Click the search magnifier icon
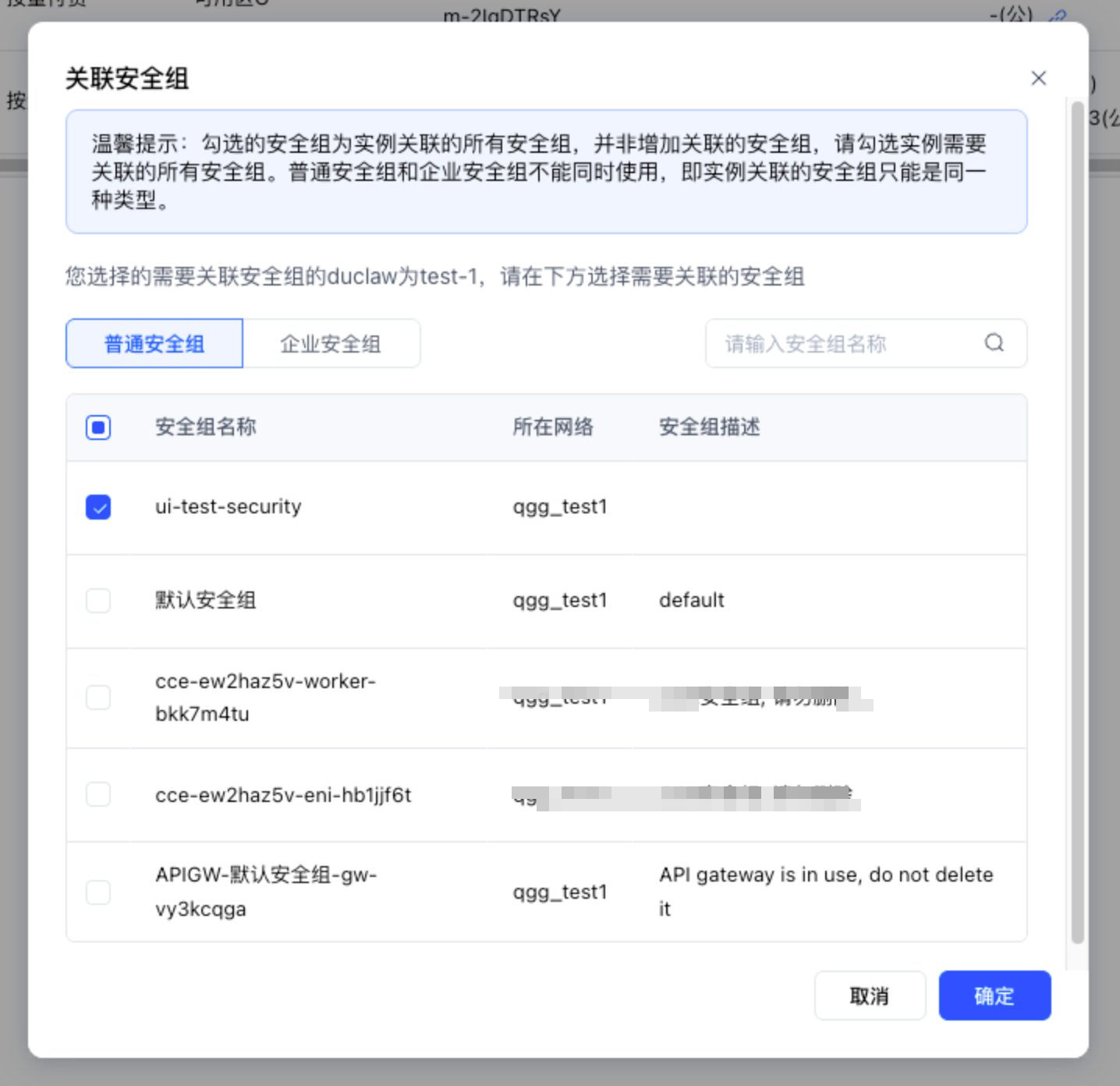The height and width of the screenshot is (1086, 1120). (x=994, y=342)
